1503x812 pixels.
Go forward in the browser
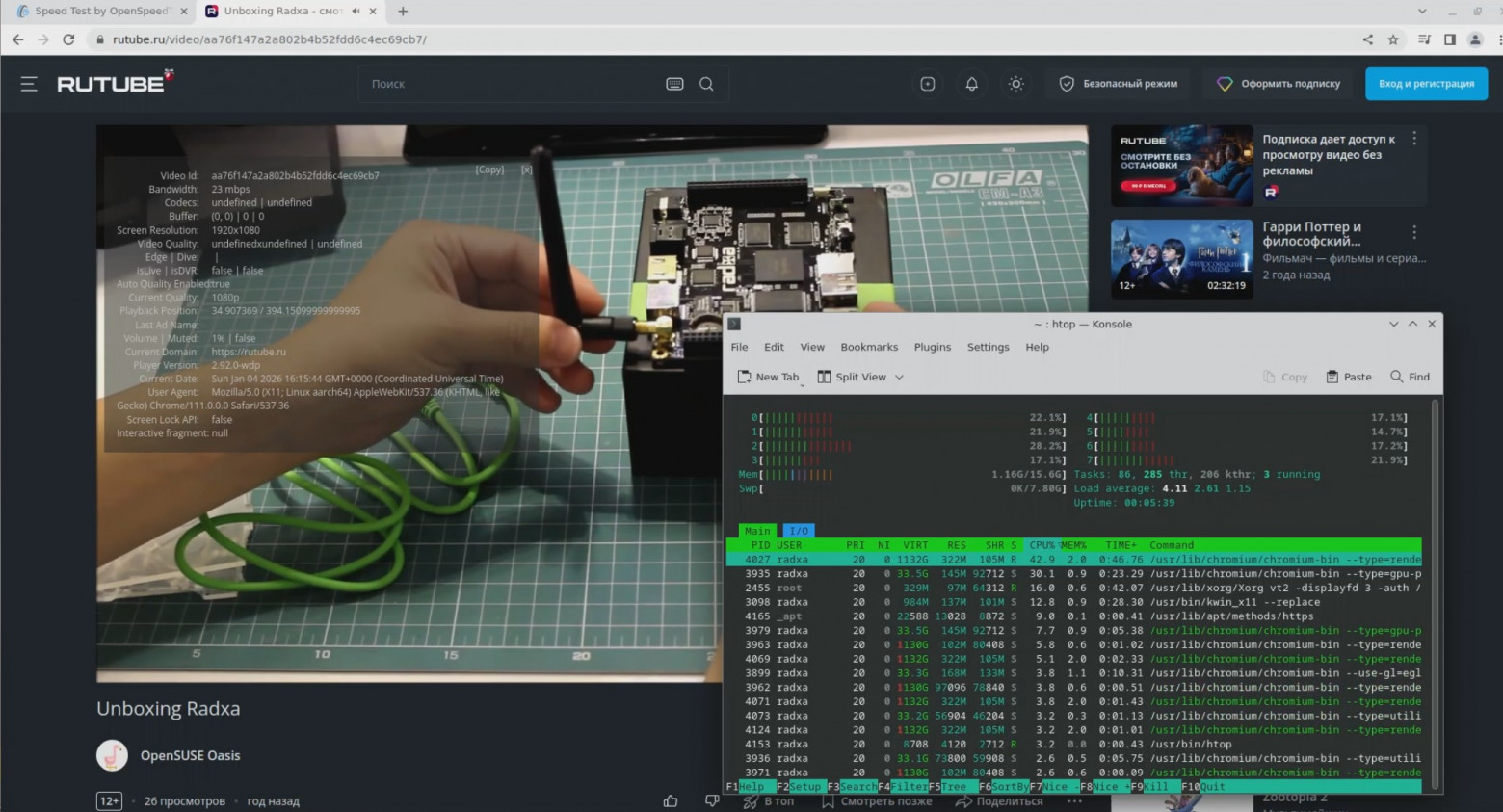point(42,39)
